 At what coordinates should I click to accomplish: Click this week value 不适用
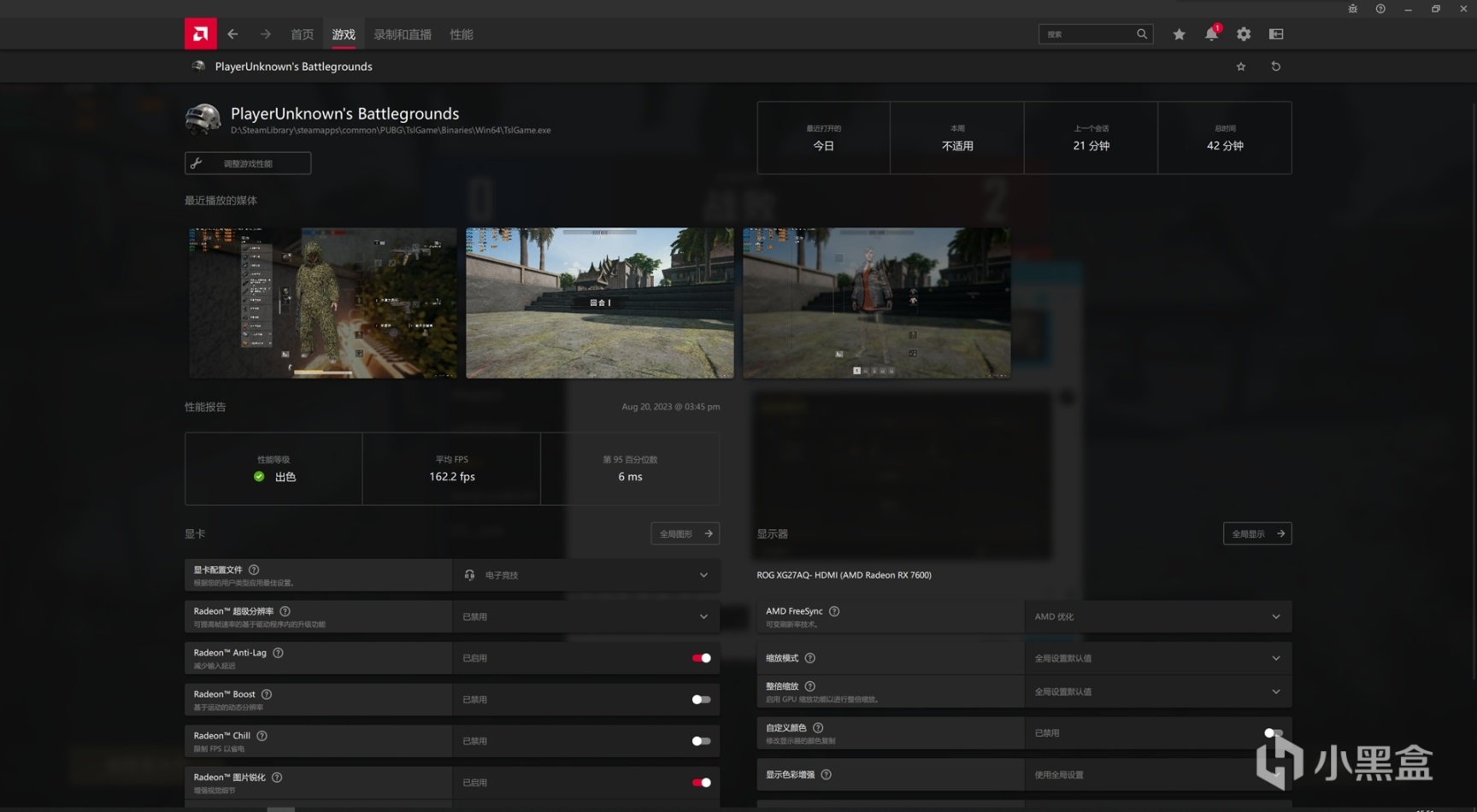pyautogui.click(x=957, y=146)
